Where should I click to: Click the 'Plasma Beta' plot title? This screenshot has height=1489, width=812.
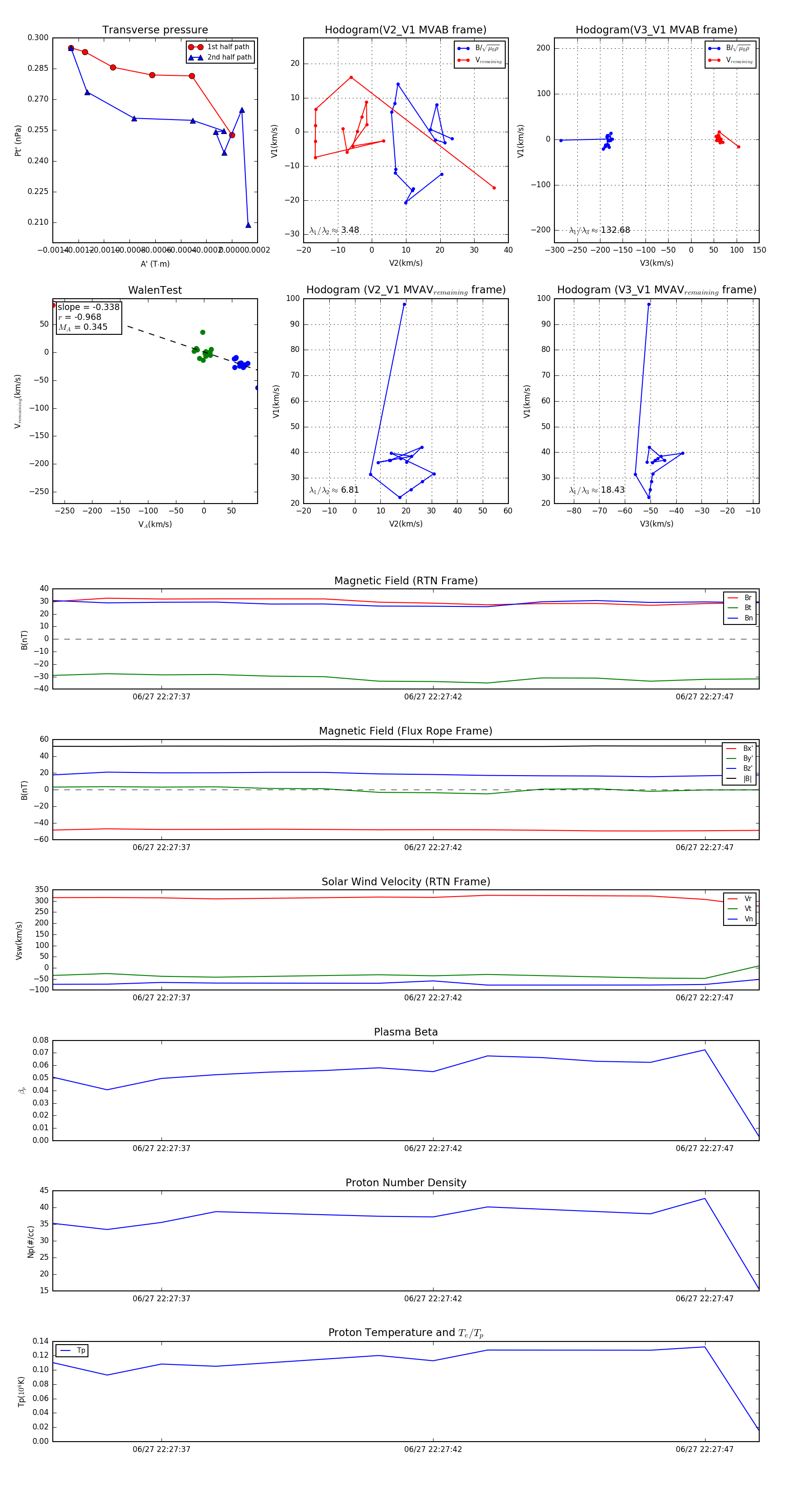pos(406,1032)
